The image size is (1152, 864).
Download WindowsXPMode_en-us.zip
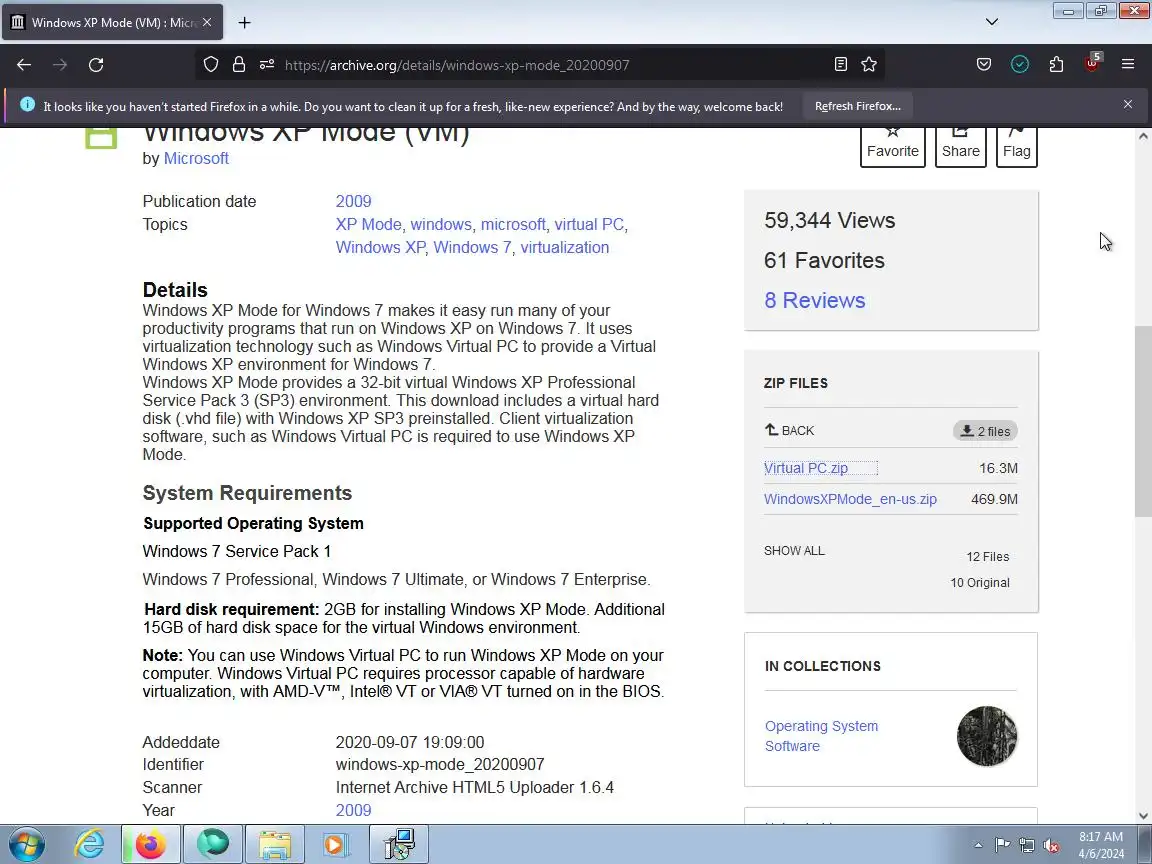(x=850, y=499)
